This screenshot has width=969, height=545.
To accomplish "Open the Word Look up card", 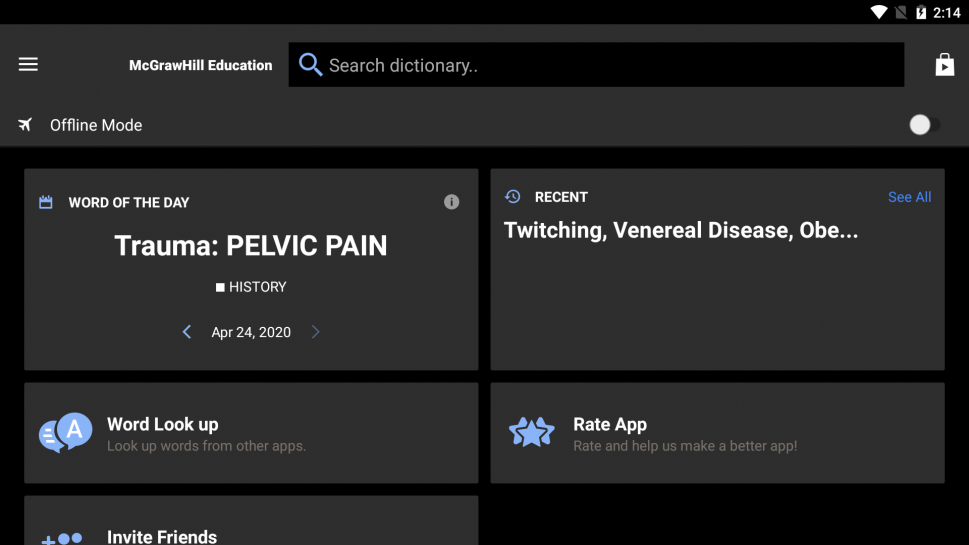I will click(x=251, y=433).
